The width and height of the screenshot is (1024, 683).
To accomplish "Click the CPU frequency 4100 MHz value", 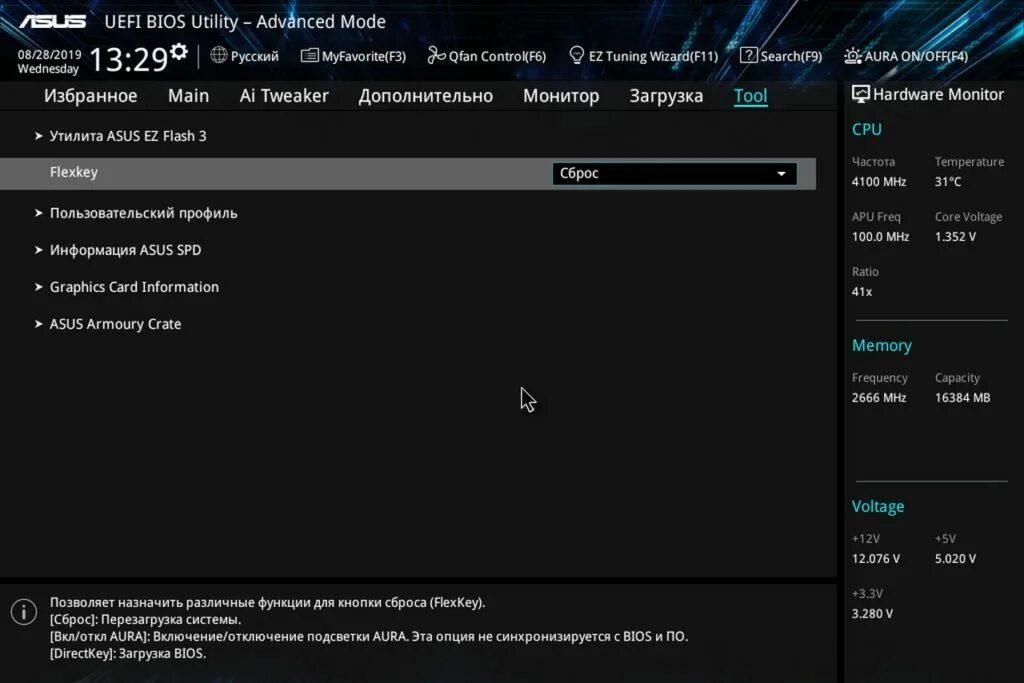I will [879, 182].
